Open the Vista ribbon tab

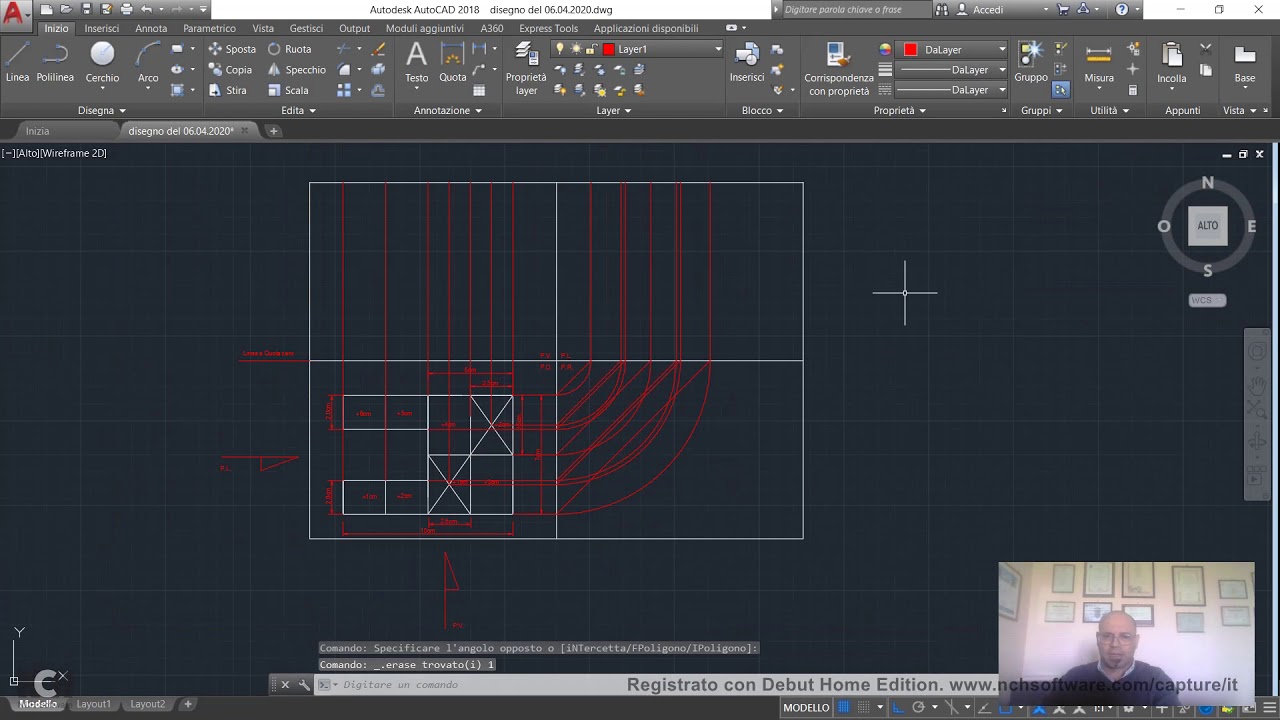pyautogui.click(x=263, y=28)
